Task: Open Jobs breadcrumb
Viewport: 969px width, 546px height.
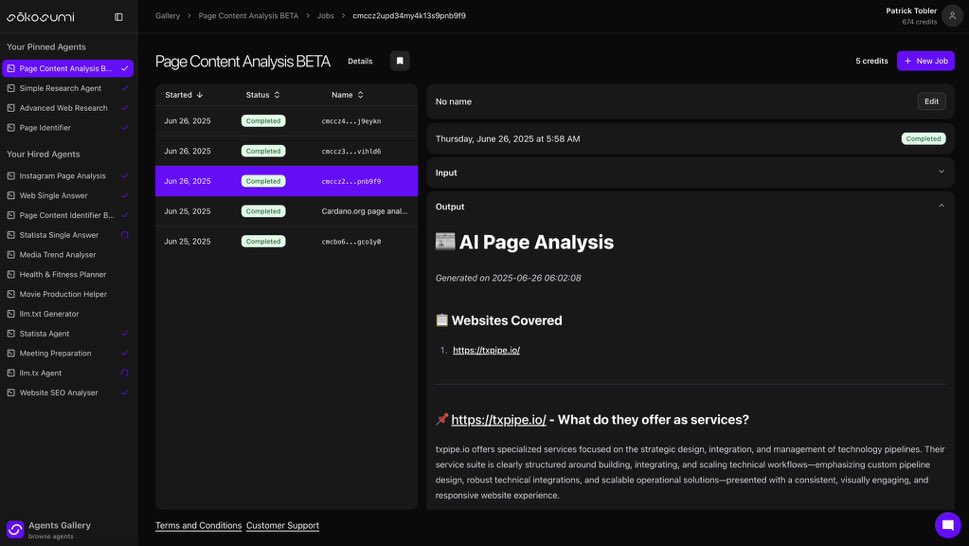Action: pos(326,16)
